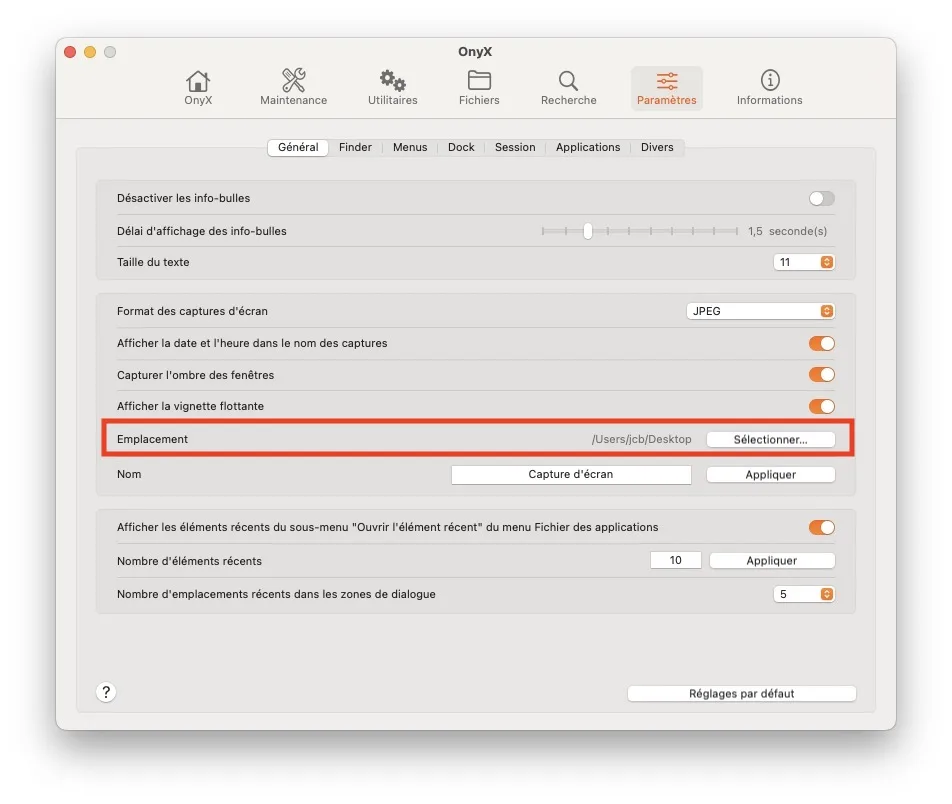This screenshot has height=804, width=952.
Task: Click Réglages par défaut button
Action: coord(741,692)
